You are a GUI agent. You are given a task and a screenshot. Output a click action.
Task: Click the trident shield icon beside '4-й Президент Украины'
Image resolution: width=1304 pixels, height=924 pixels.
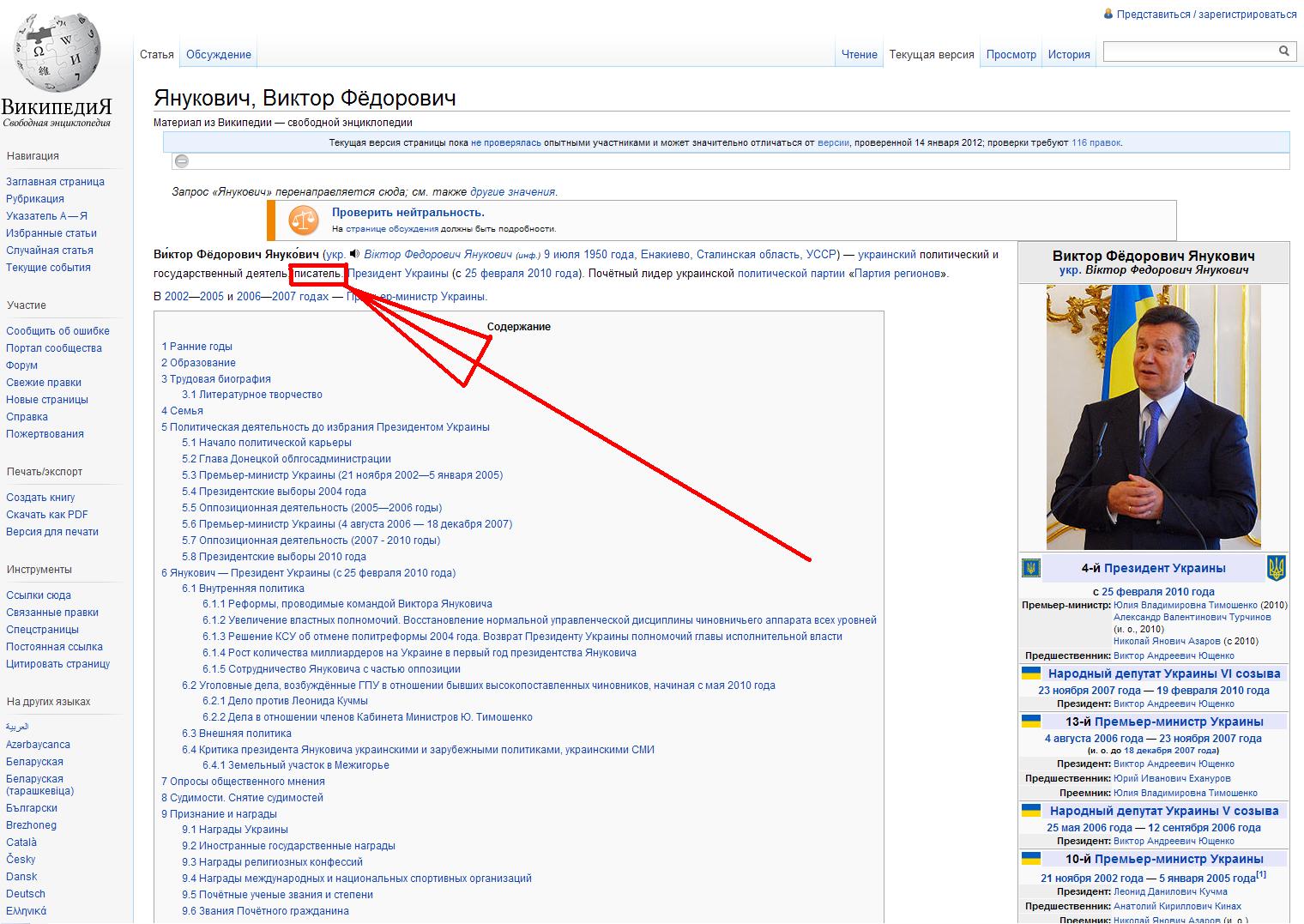click(1277, 567)
